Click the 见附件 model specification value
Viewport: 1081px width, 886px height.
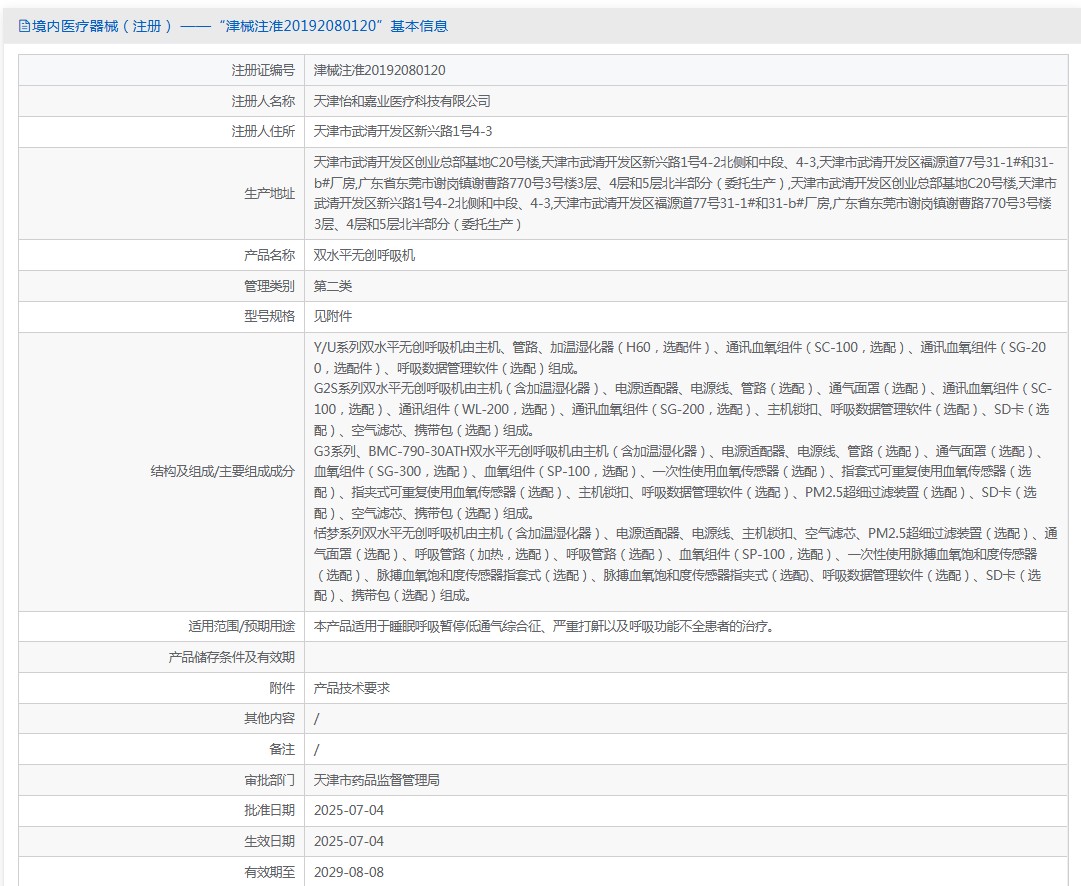332,316
